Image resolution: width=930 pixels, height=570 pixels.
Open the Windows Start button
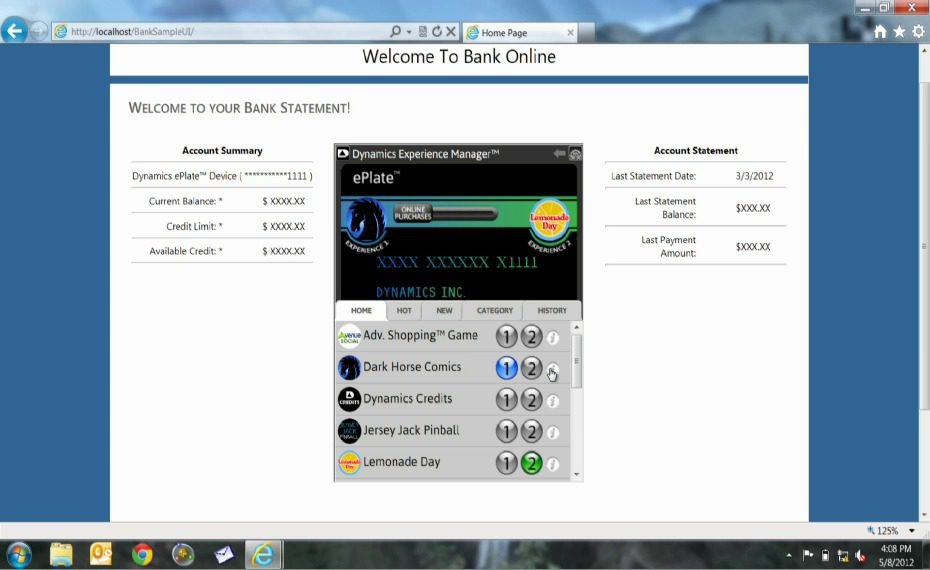[19, 555]
